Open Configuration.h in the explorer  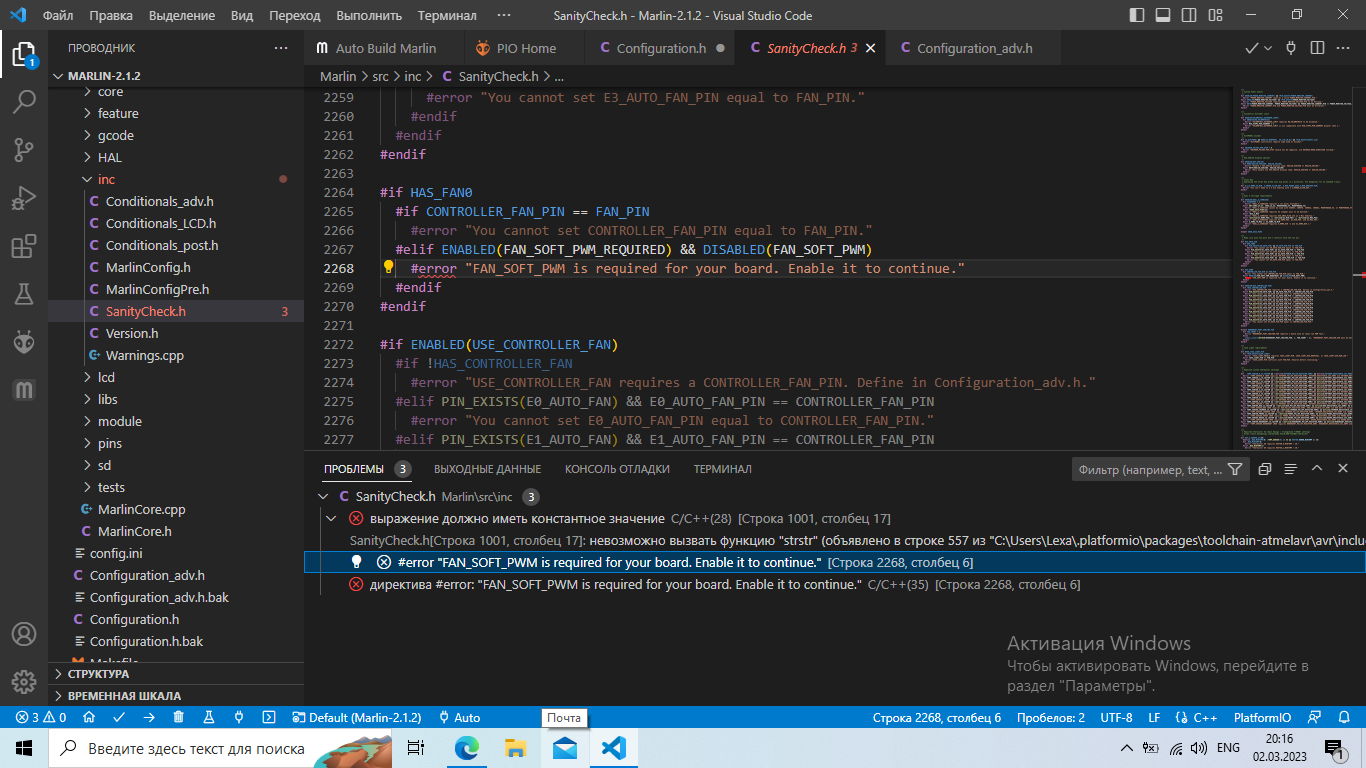click(134, 619)
